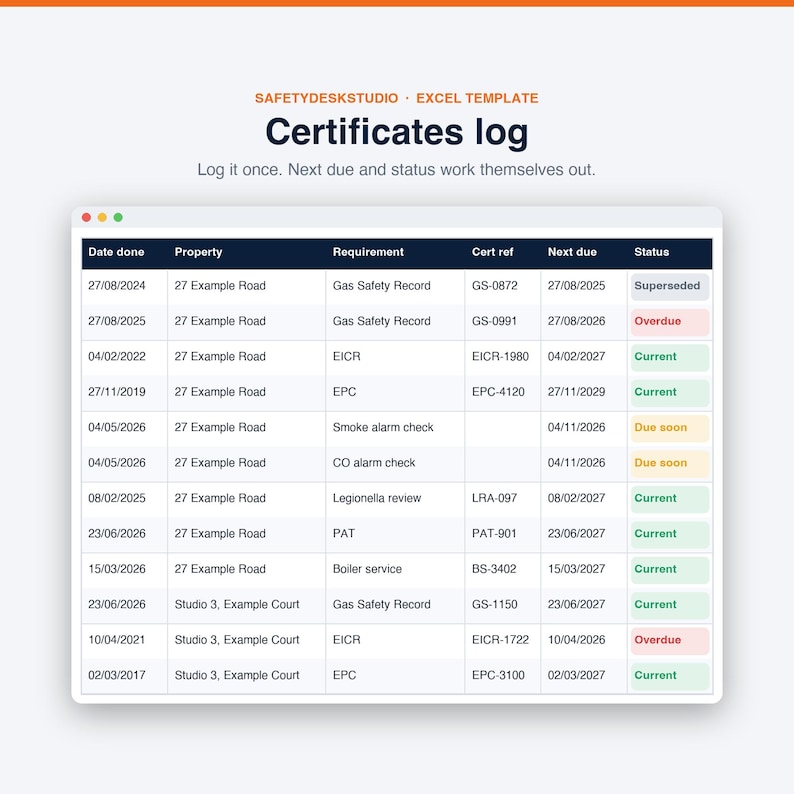Click cert ref LRA-097
This screenshot has width=794, height=794.
[495, 499]
